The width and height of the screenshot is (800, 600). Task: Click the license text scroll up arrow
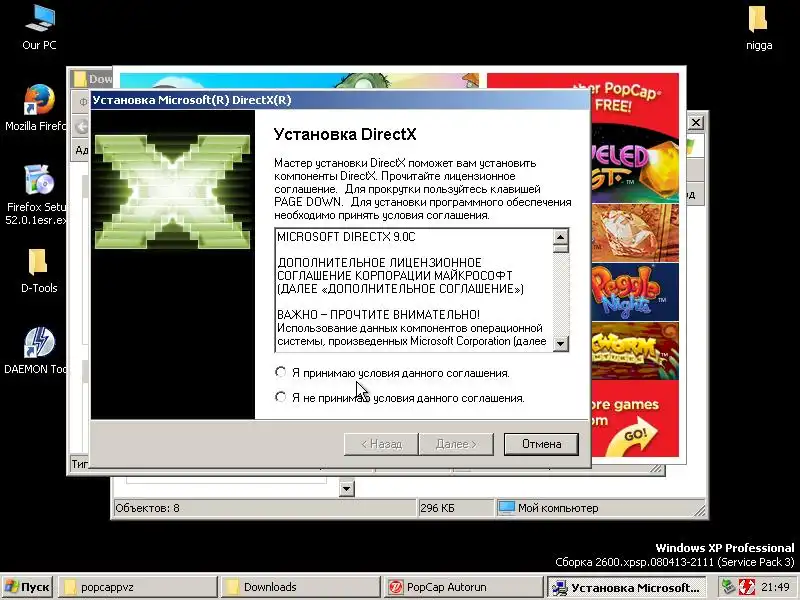pos(561,237)
